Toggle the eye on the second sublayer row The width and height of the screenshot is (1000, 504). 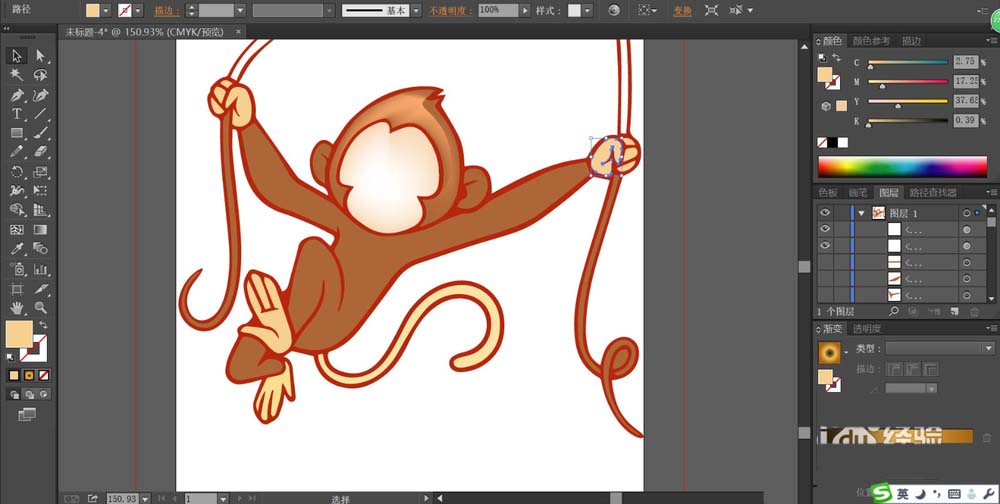[x=825, y=246]
